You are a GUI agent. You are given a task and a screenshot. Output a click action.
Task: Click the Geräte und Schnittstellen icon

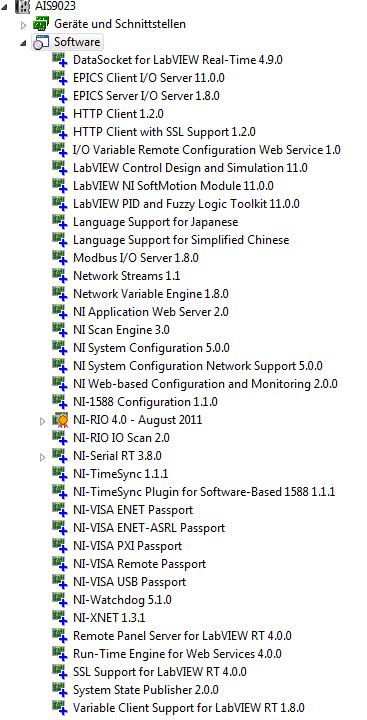tap(41, 24)
